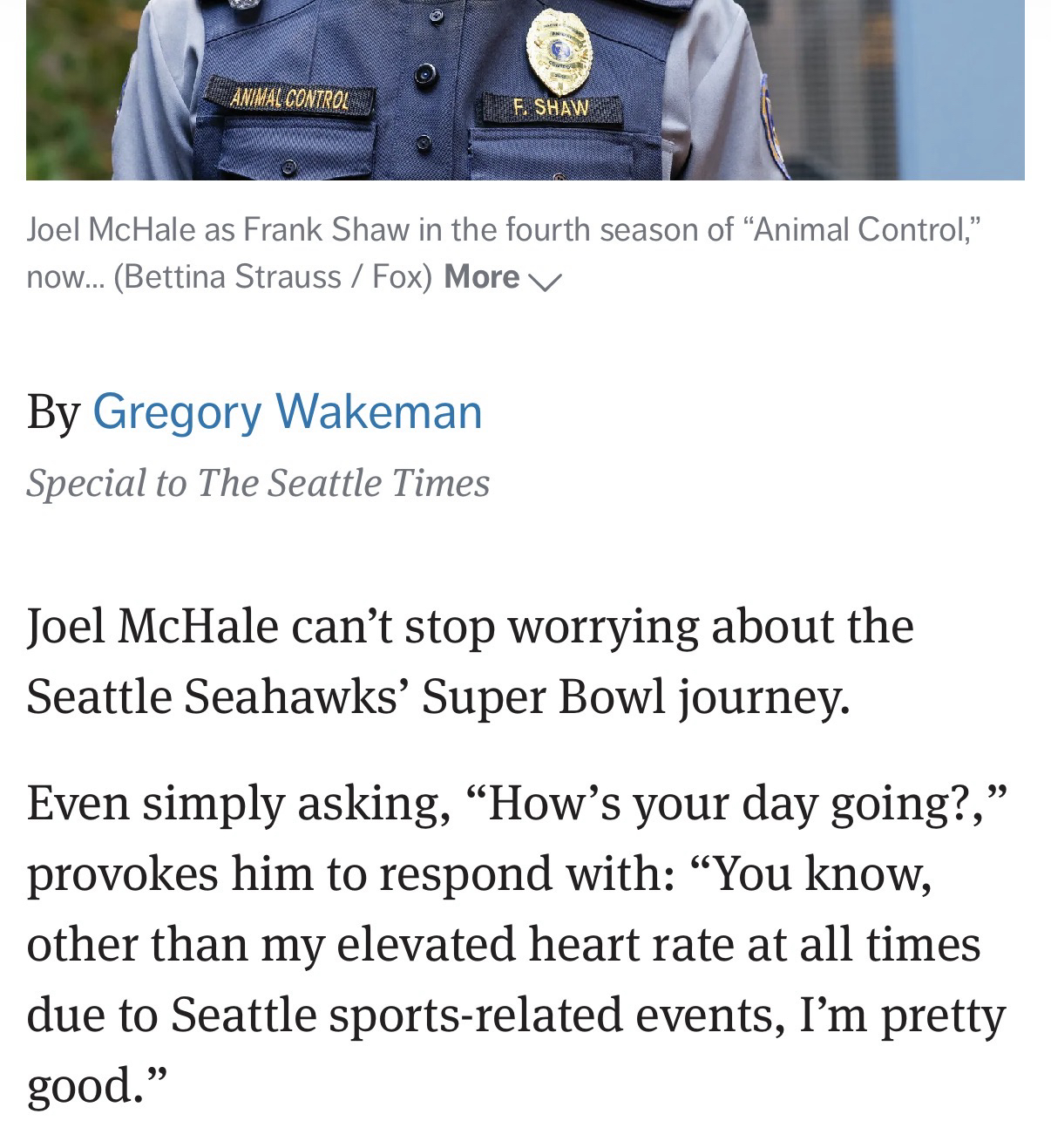Screen dimensions: 1051x1148
Task: Click the F. SHAW name tag
Action: [x=551, y=108]
